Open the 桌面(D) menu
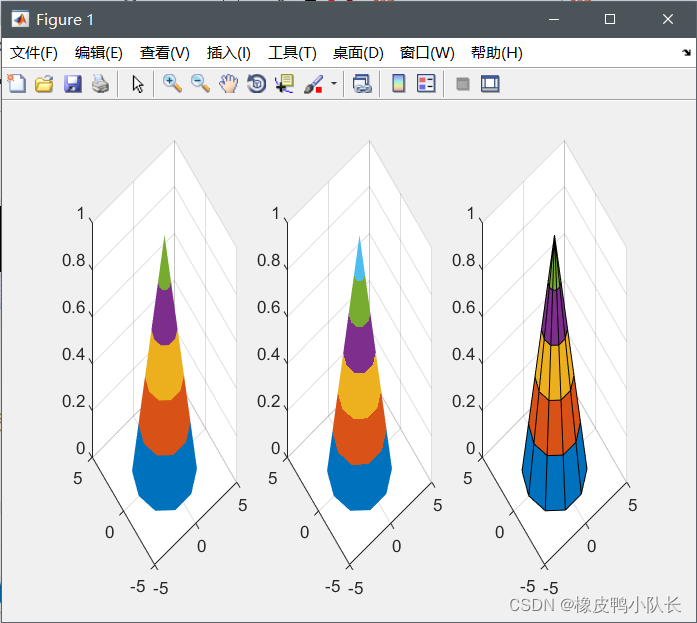 (358, 53)
